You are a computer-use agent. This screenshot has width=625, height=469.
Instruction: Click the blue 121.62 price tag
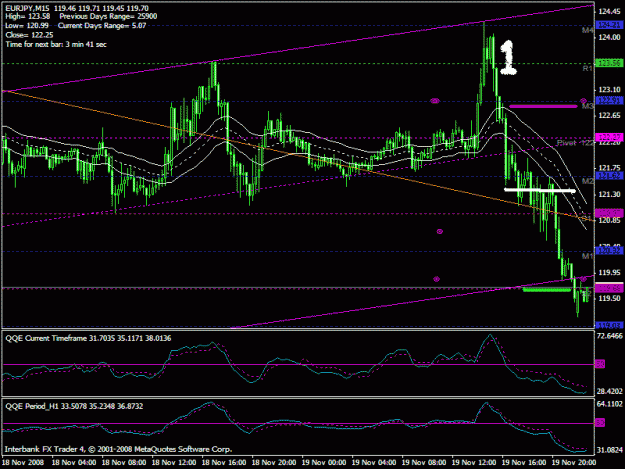click(x=608, y=176)
